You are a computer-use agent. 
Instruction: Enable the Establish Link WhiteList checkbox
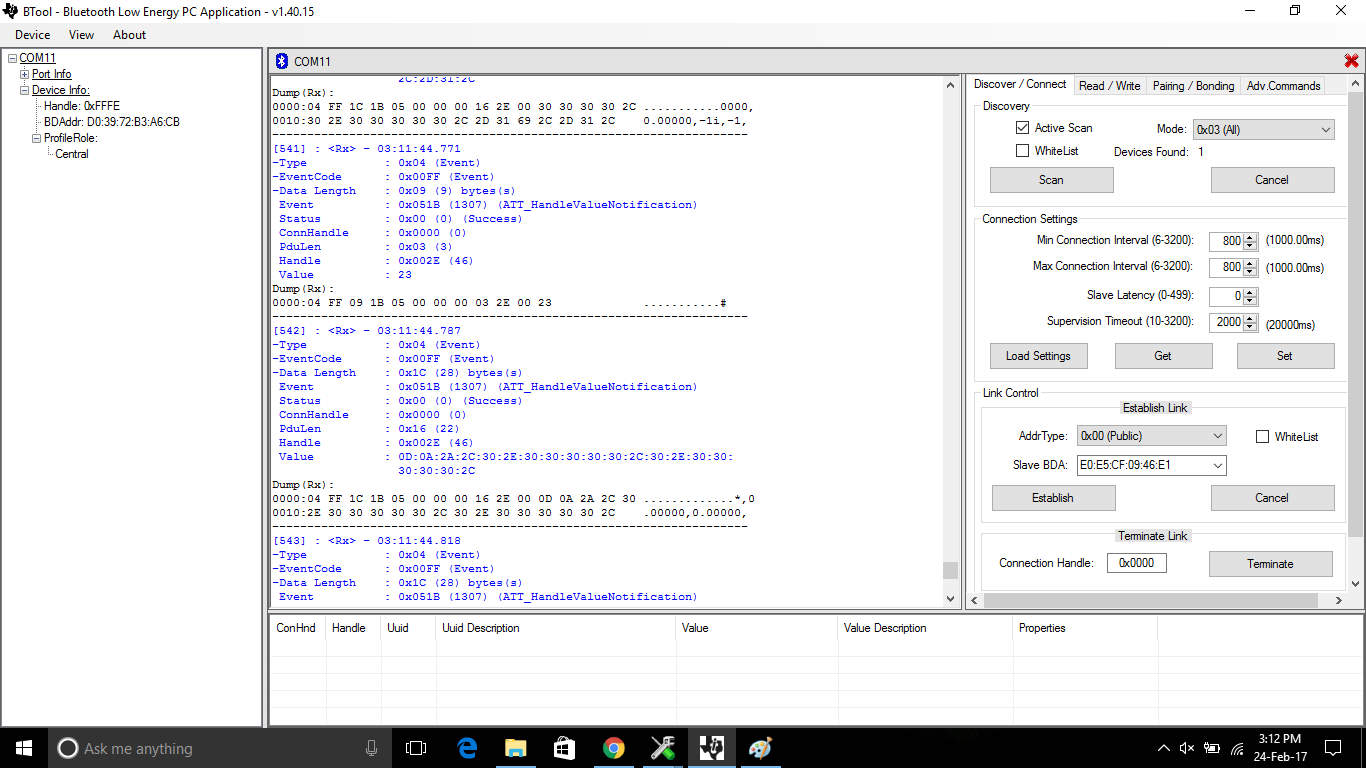pos(1262,436)
